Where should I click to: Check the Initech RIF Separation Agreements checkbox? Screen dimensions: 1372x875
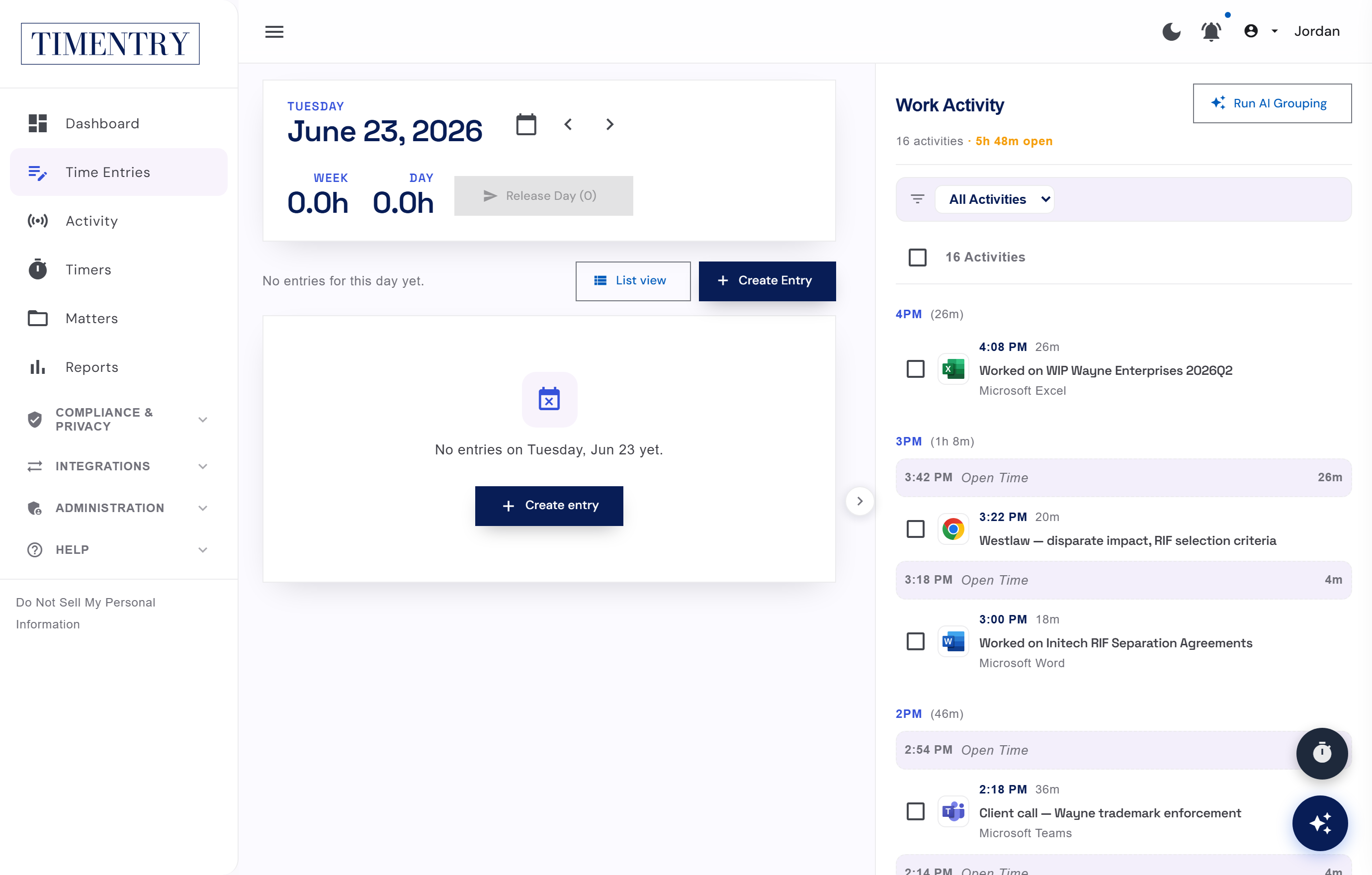click(916, 641)
